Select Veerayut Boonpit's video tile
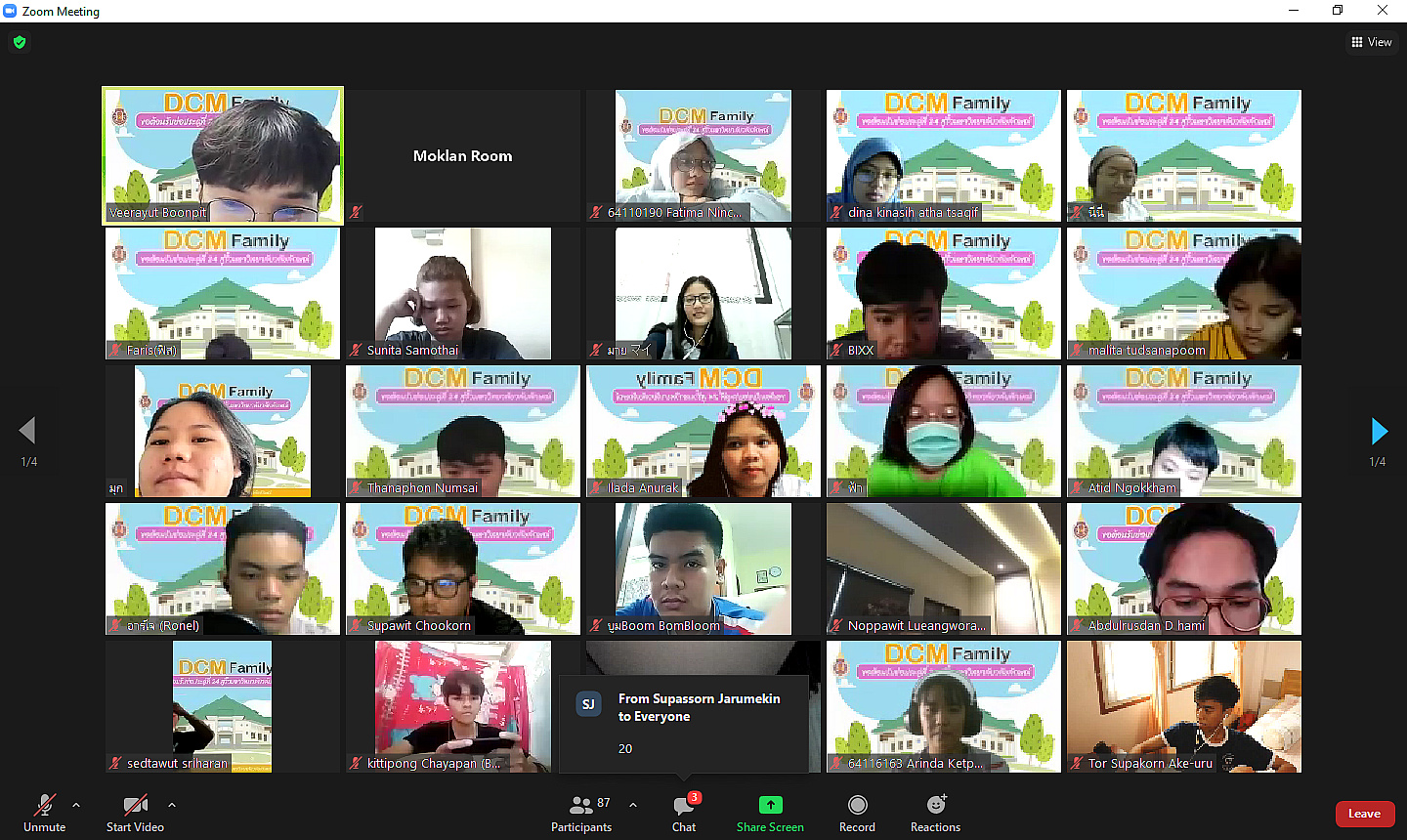 (223, 155)
